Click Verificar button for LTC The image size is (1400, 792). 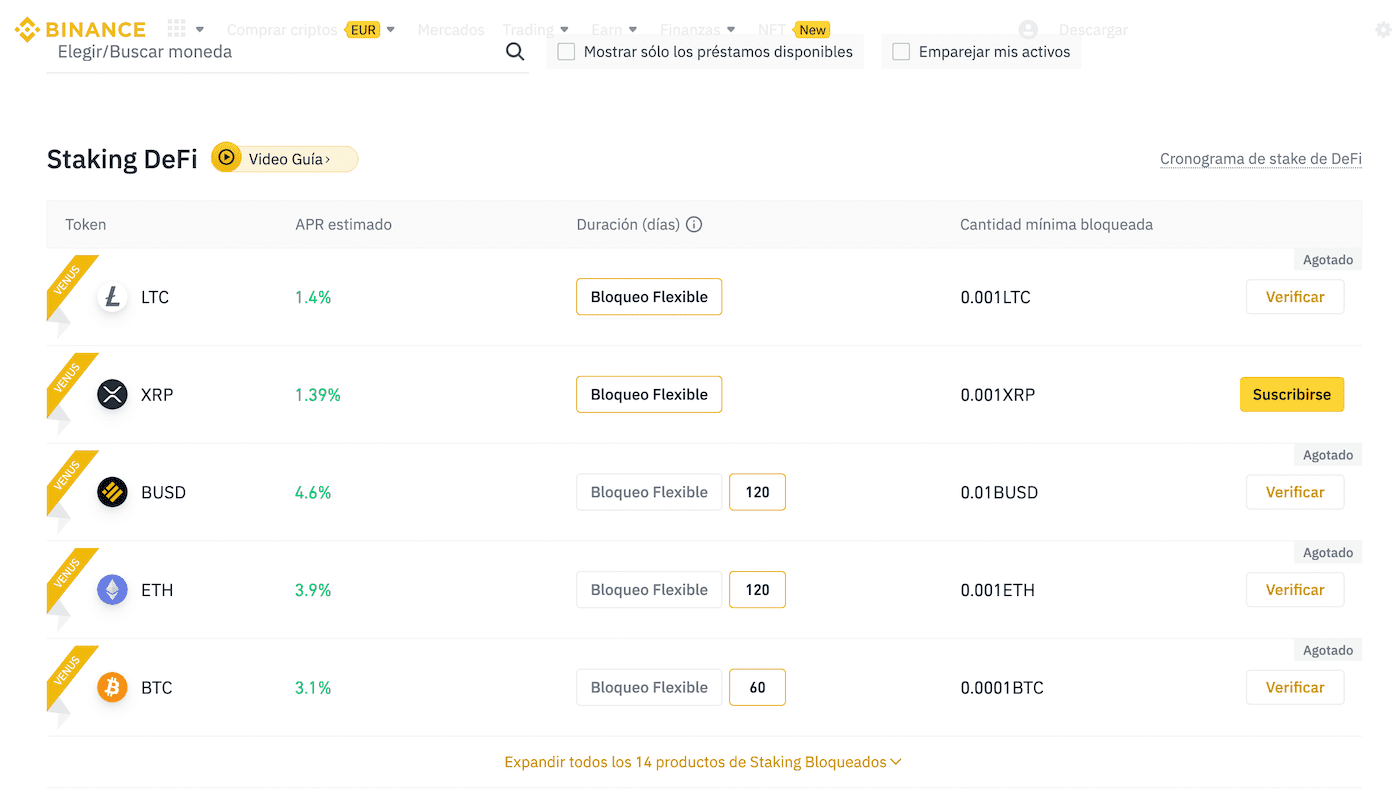[1295, 297]
